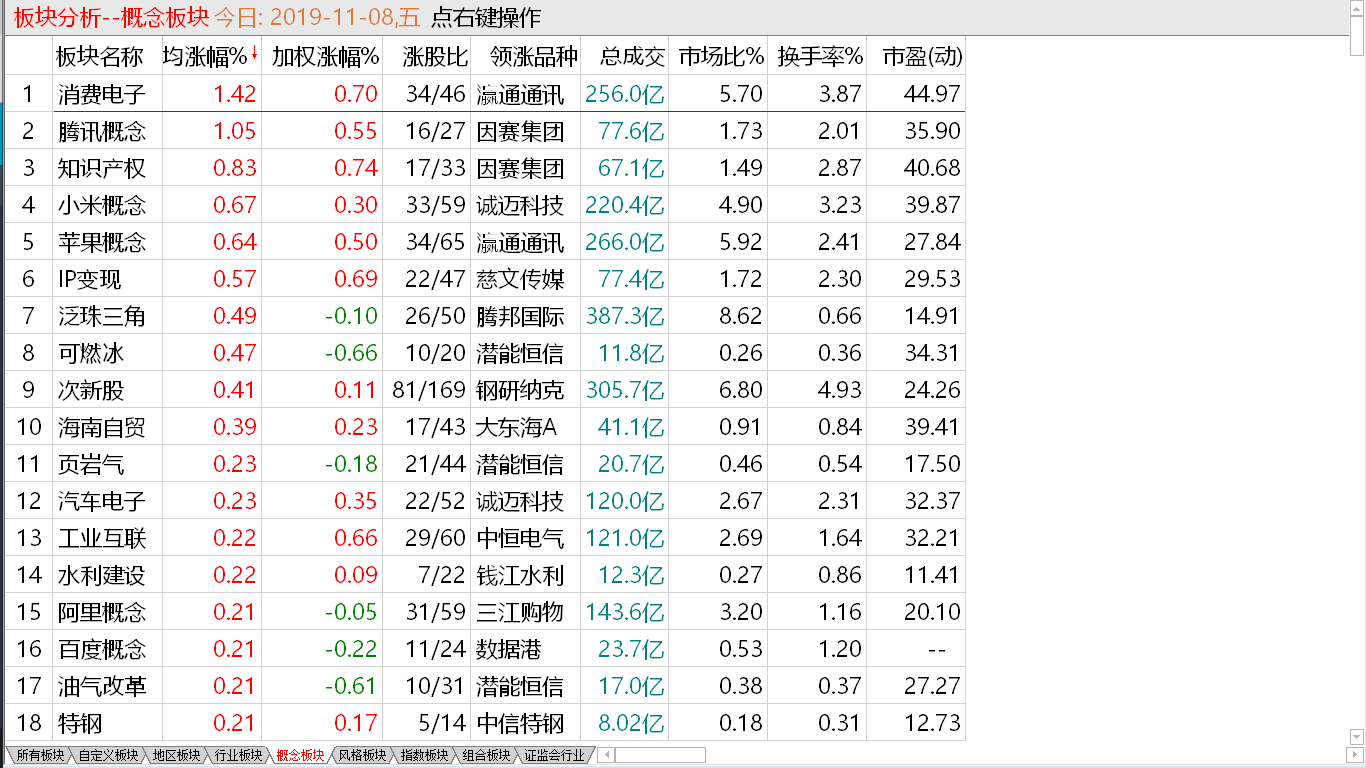Click the 81/169 rising ratio cell
The image size is (1366, 768).
click(428, 390)
